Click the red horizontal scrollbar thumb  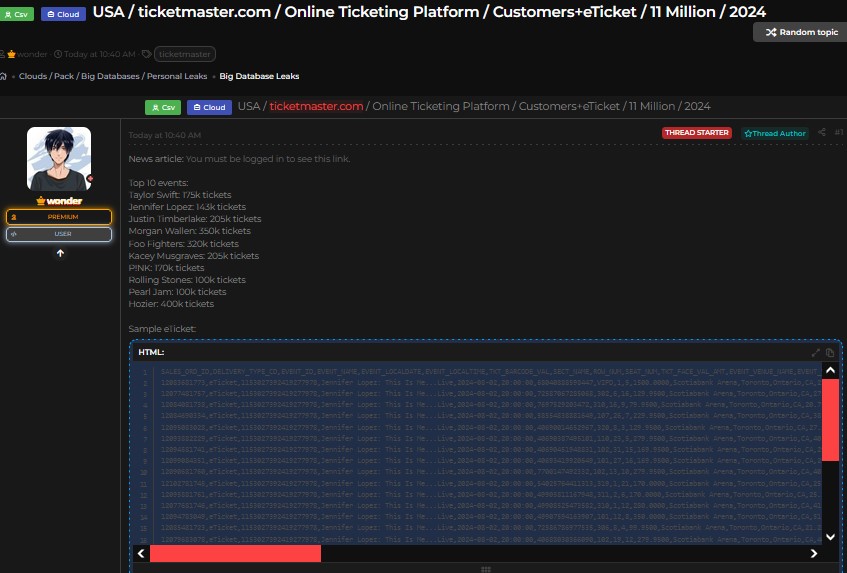coord(236,553)
